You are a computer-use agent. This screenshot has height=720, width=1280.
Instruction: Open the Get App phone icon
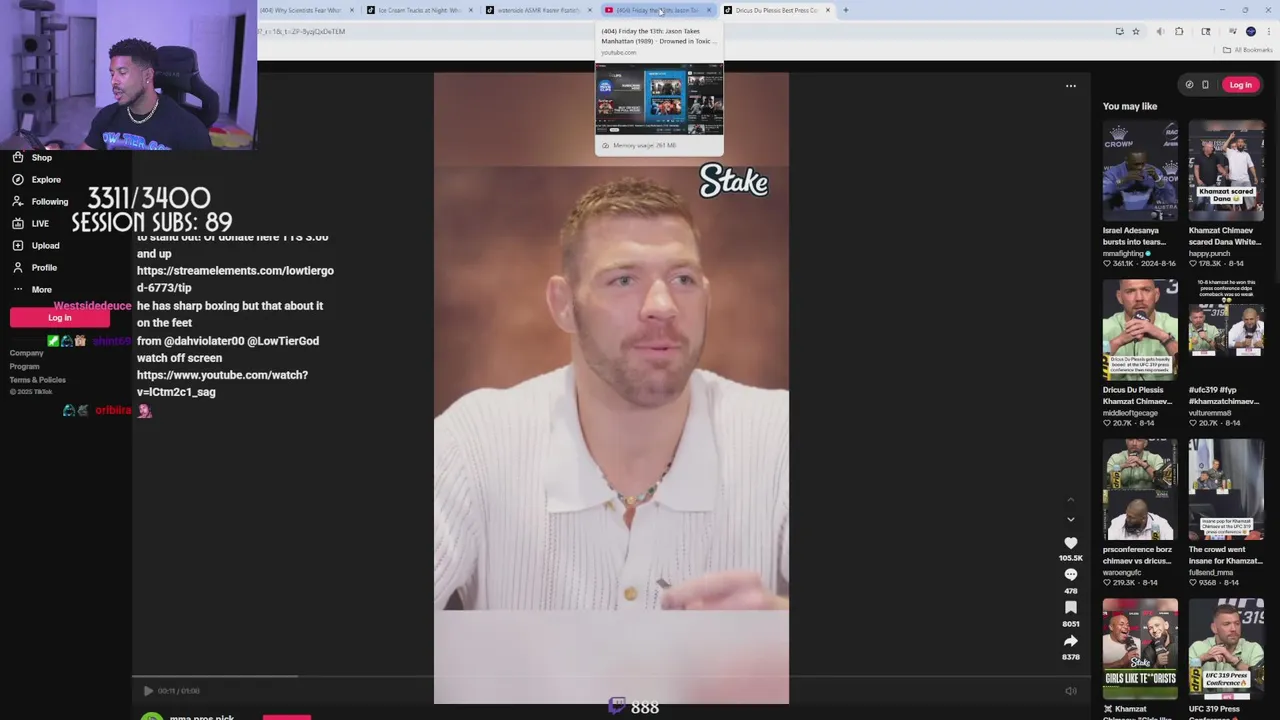(x=1205, y=85)
